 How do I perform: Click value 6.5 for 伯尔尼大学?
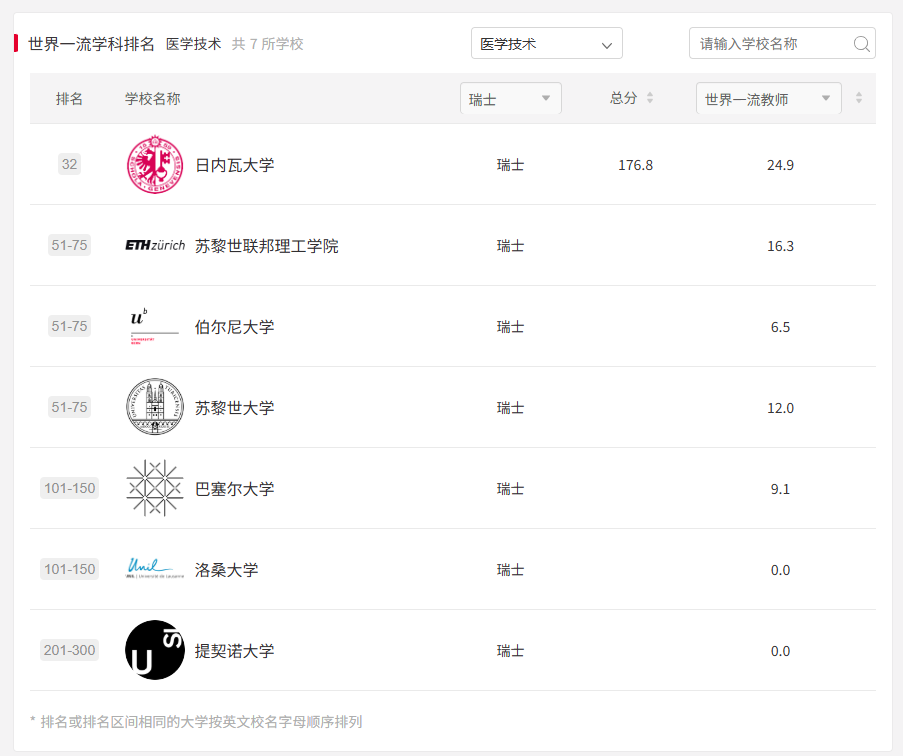click(x=780, y=327)
